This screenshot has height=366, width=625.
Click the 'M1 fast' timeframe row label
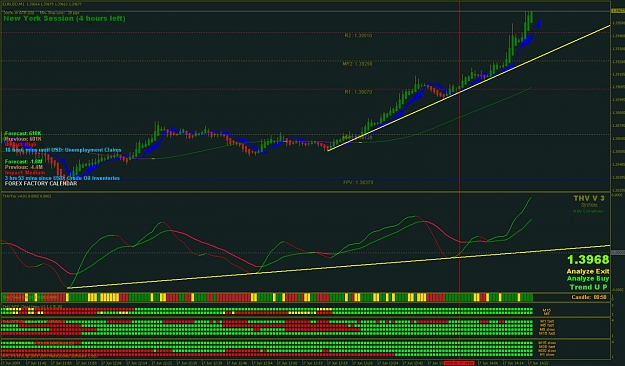point(547,321)
